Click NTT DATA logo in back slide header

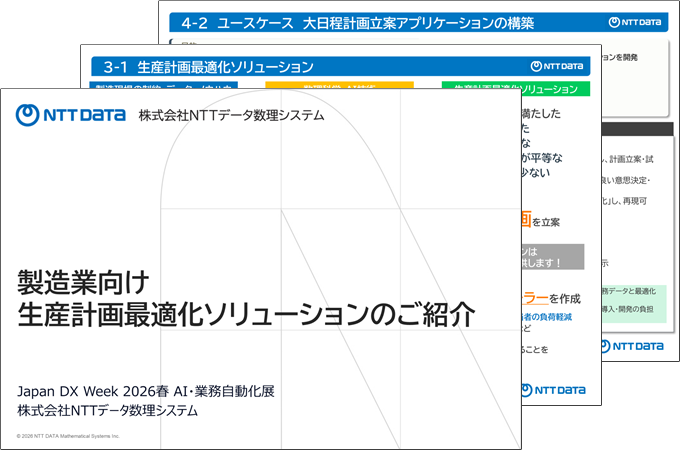coord(635,22)
